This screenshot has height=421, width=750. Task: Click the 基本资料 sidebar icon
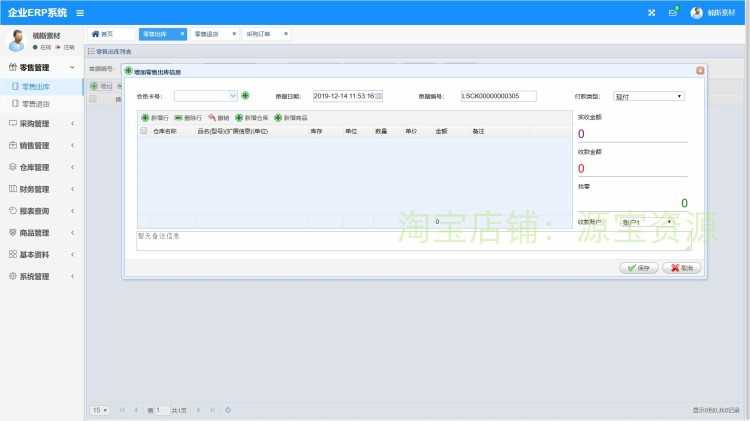13,254
